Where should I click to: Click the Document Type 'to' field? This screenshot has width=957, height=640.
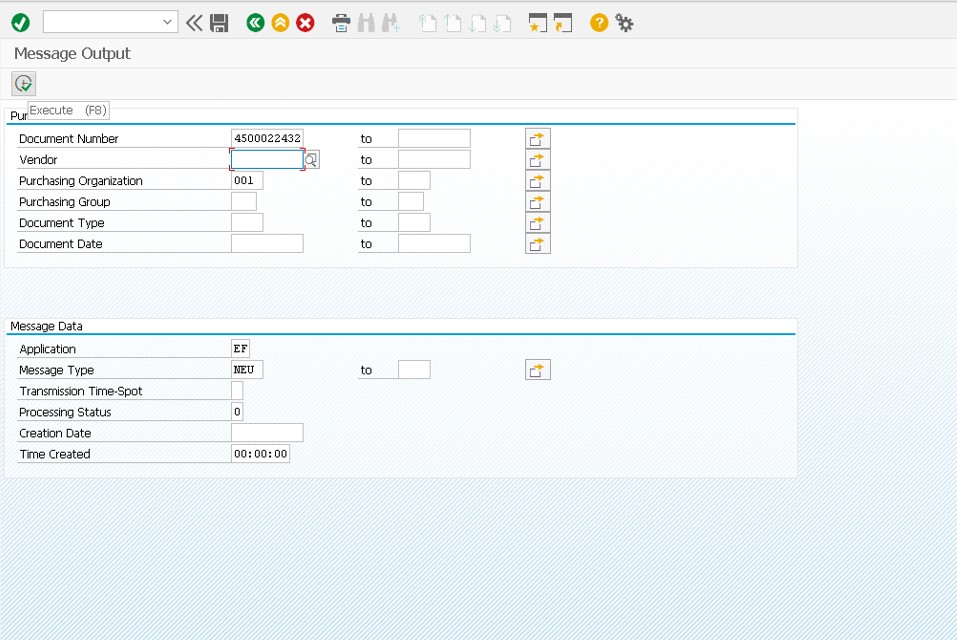pyautogui.click(x=414, y=223)
